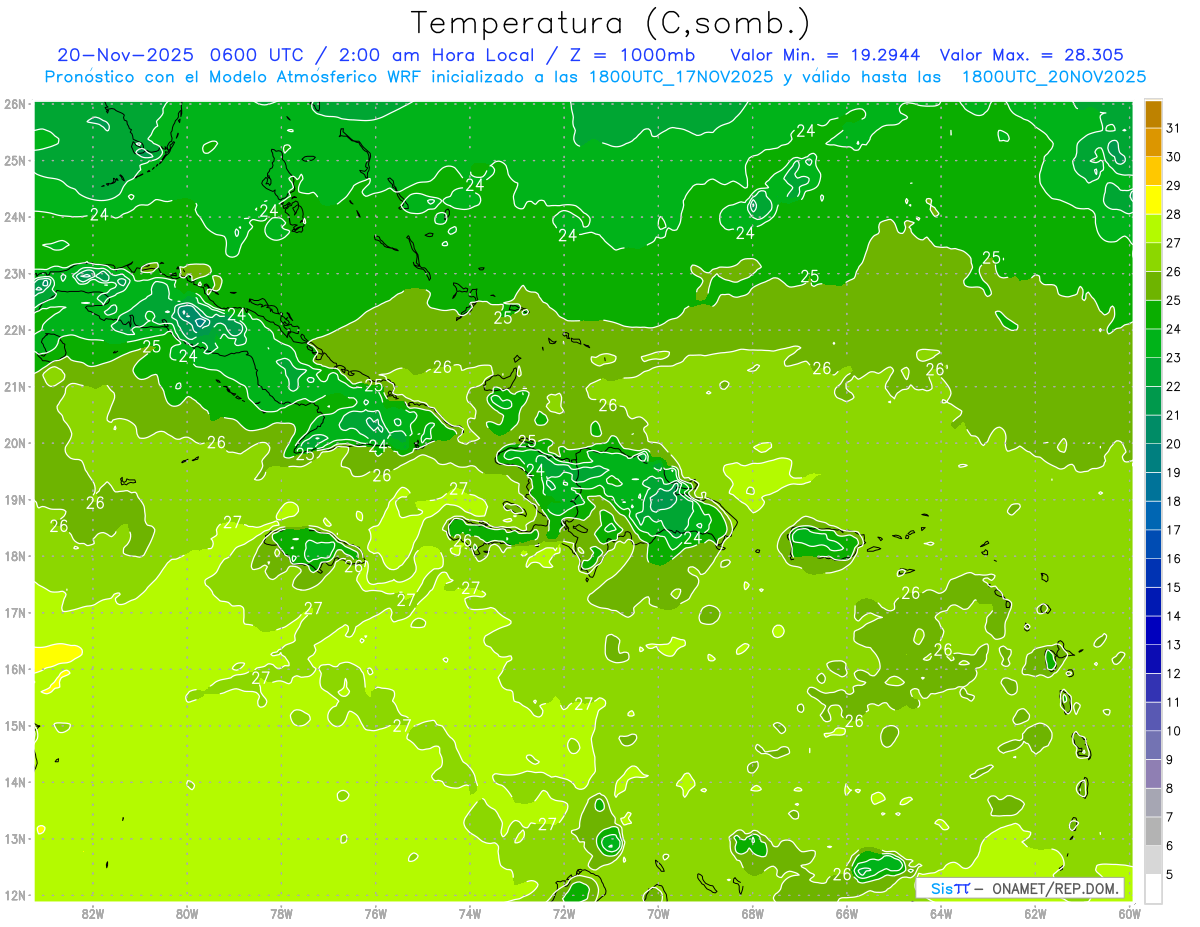Click the "20N" latitude axis label
The width and height of the screenshot is (1200, 927).
pyautogui.click(x=15, y=443)
